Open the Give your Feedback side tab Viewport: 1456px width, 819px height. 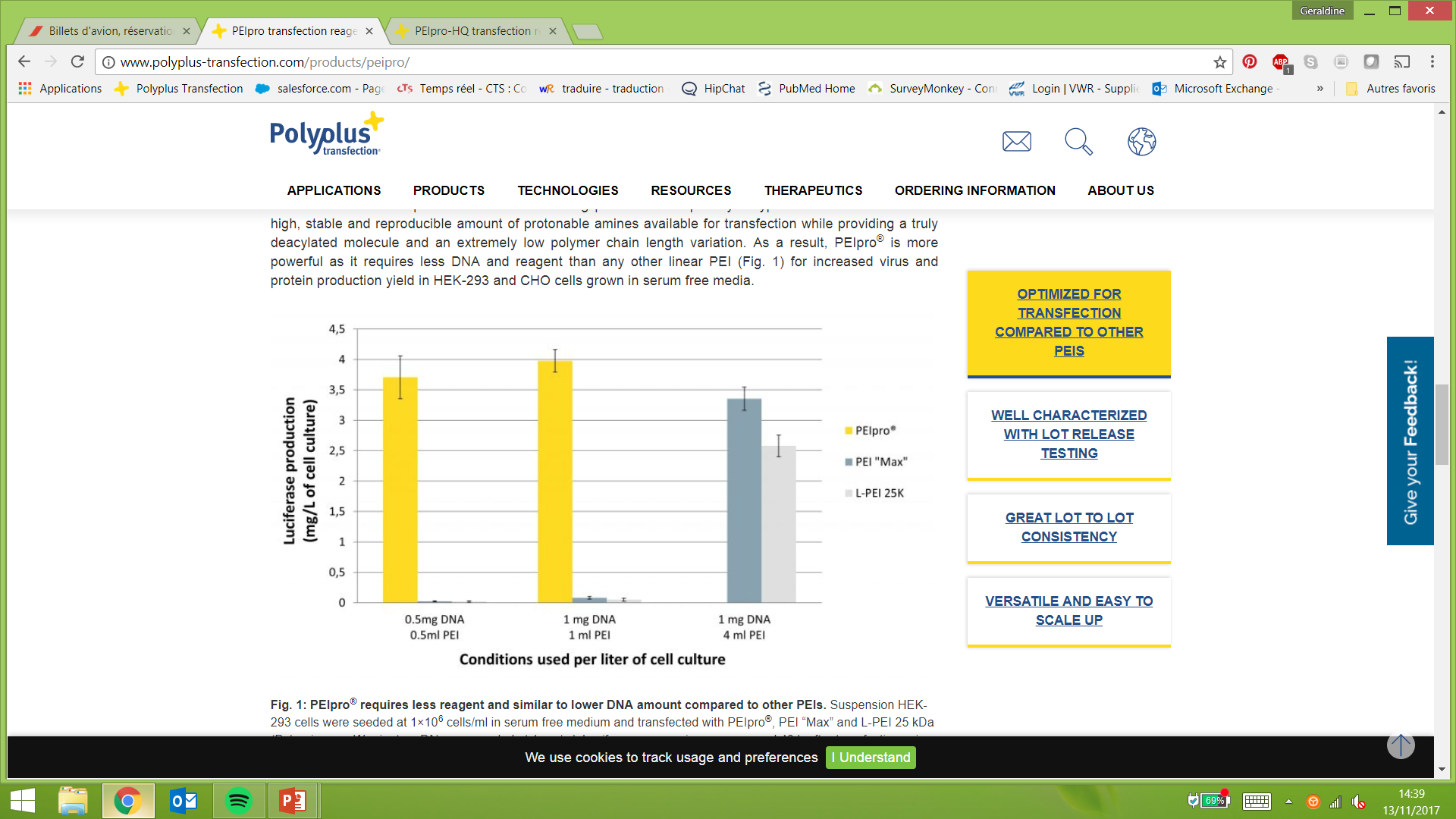click(1410, 441)
